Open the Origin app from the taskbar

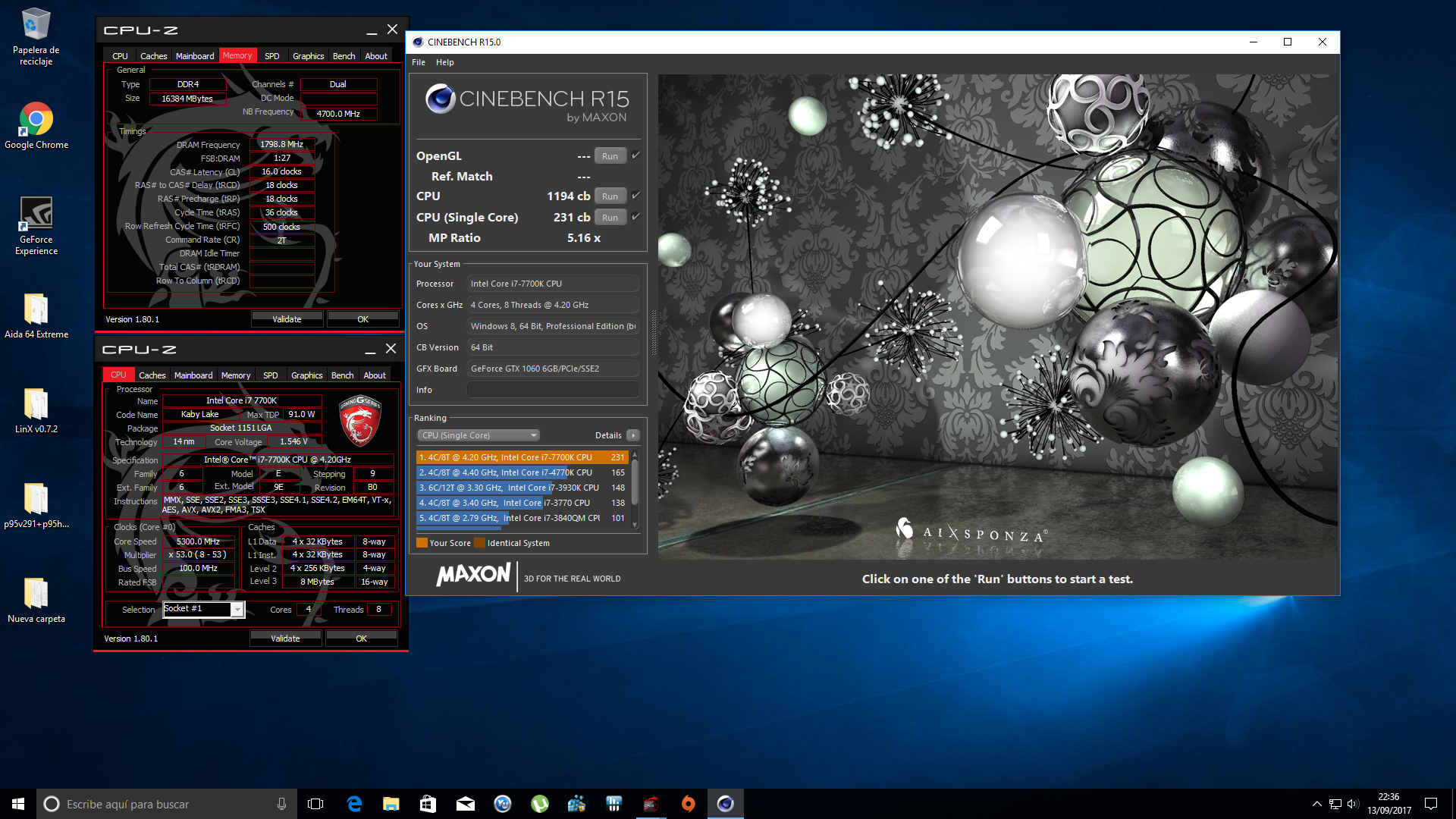click(688, 804)
